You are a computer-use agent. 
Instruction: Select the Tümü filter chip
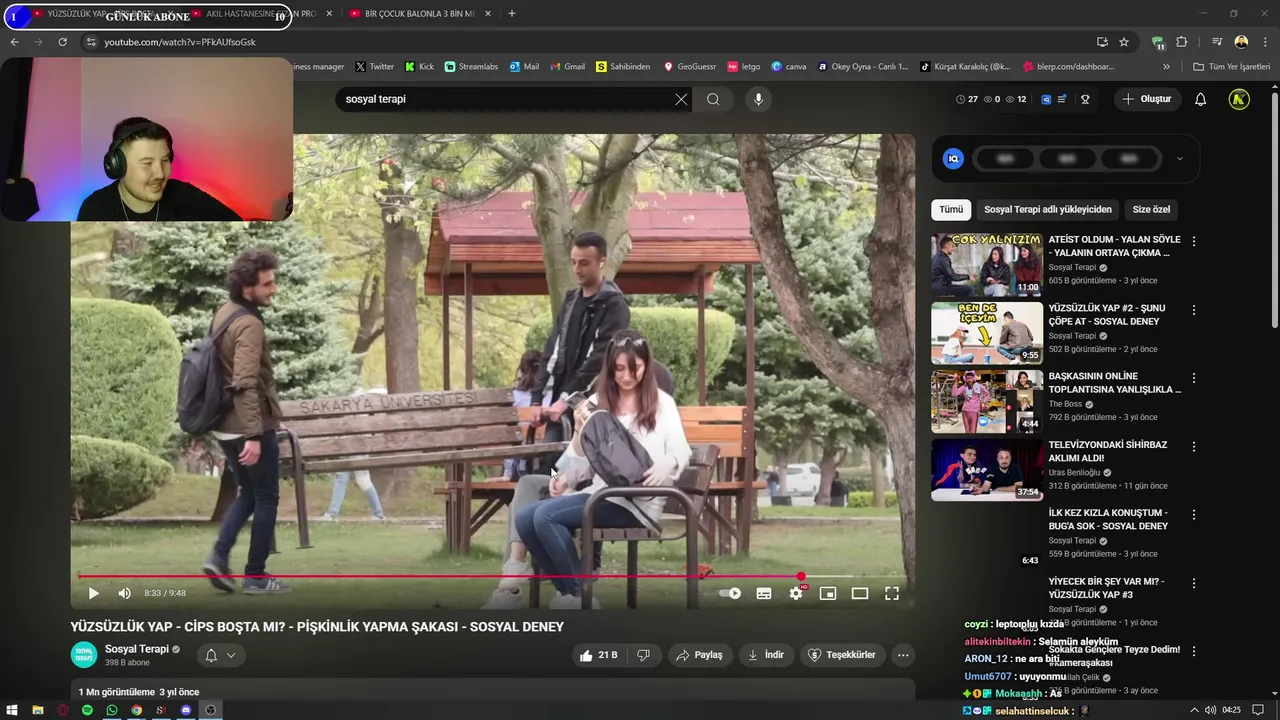tap(951, 209)
